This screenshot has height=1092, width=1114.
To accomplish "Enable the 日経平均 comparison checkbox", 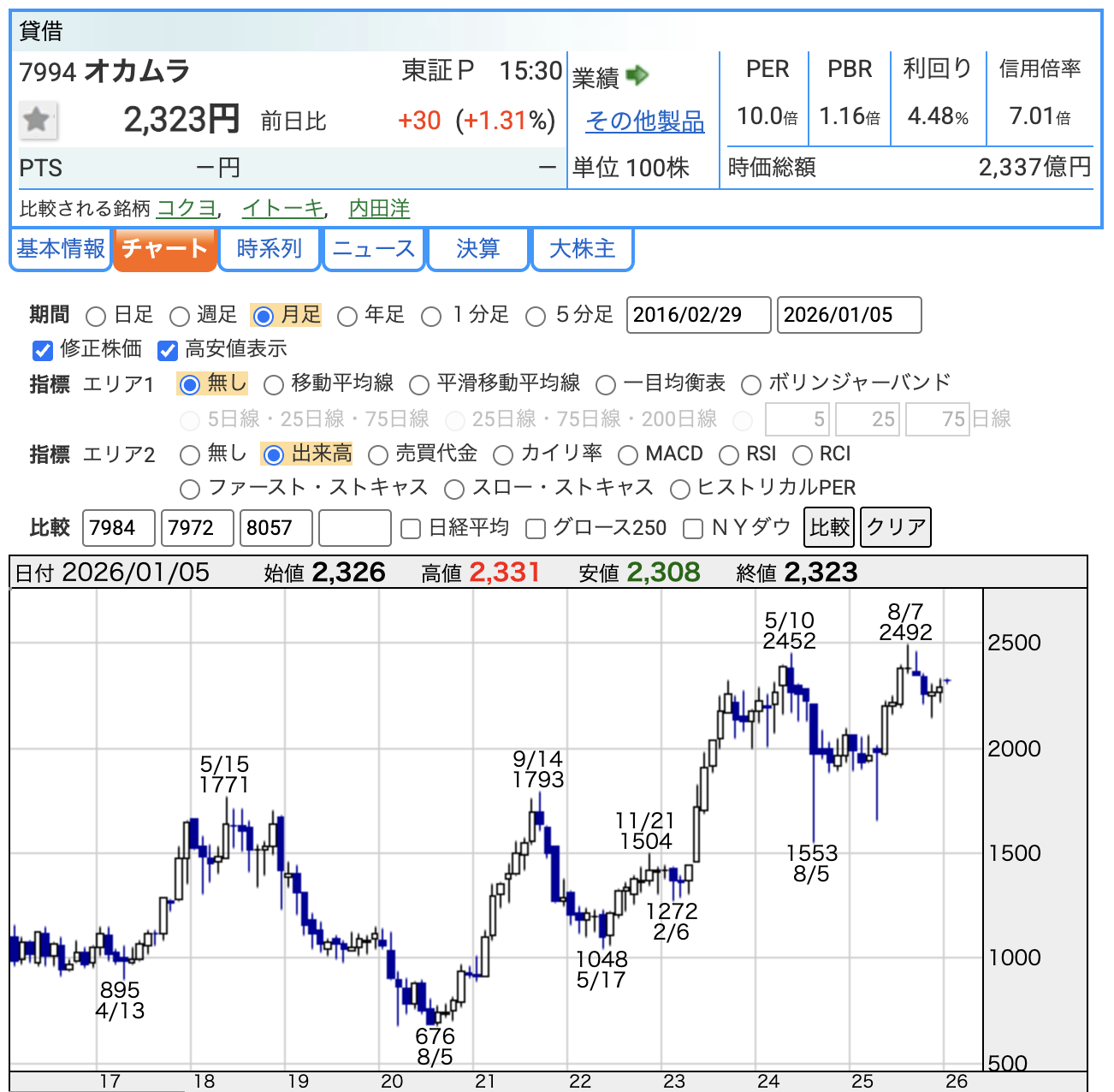I will [x=411, y=529].
